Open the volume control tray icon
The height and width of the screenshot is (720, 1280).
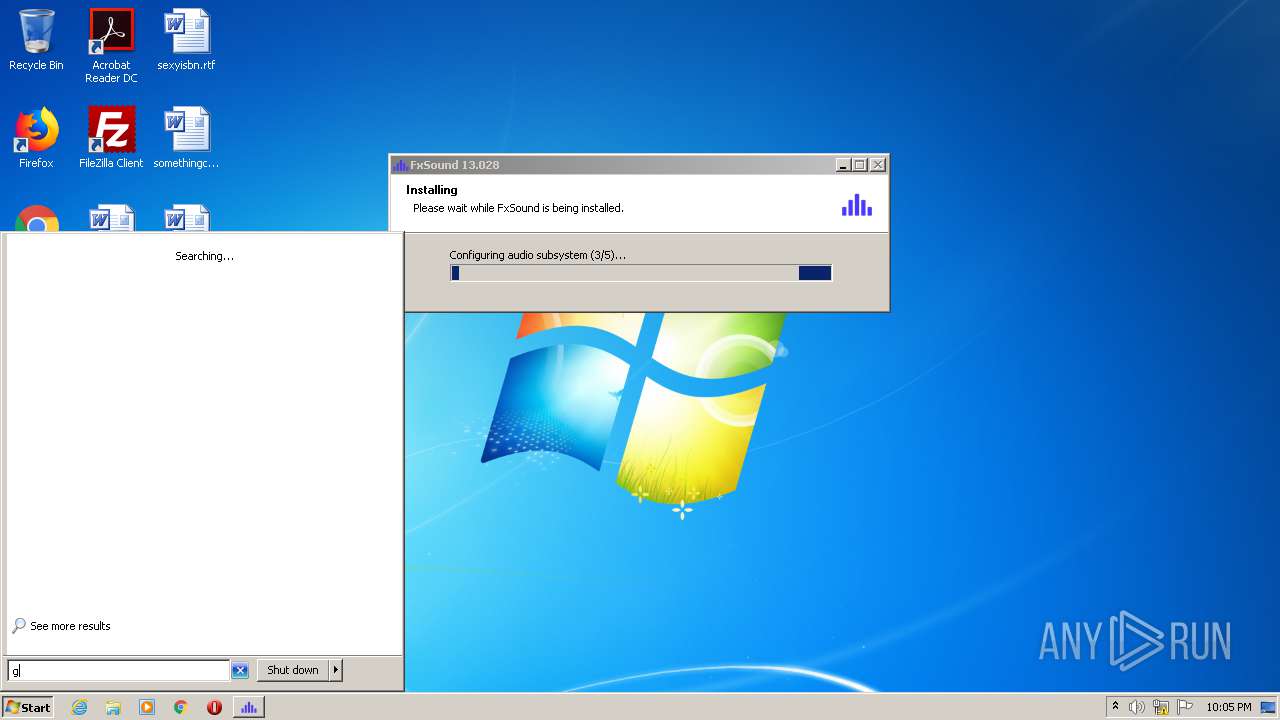point(1137,707)
